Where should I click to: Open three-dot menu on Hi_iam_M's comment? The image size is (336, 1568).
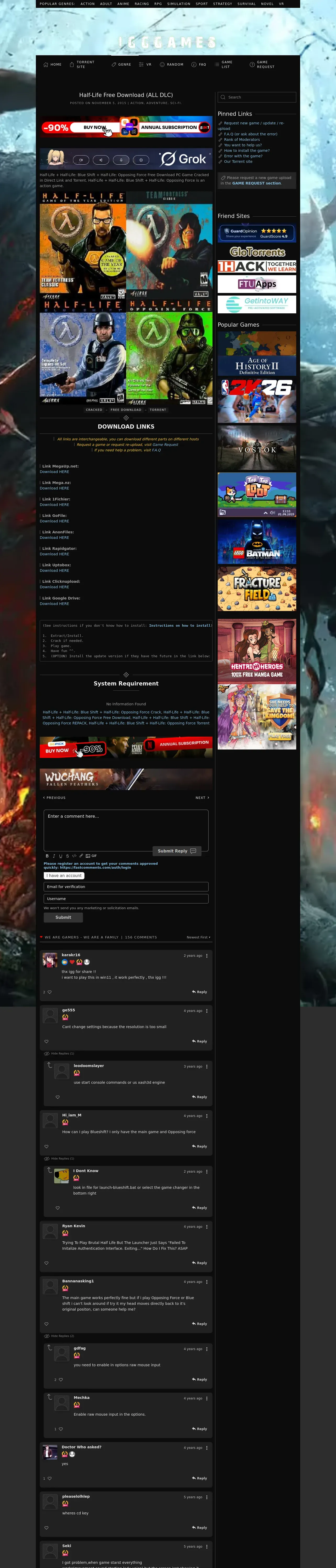tap(207, 1116)
